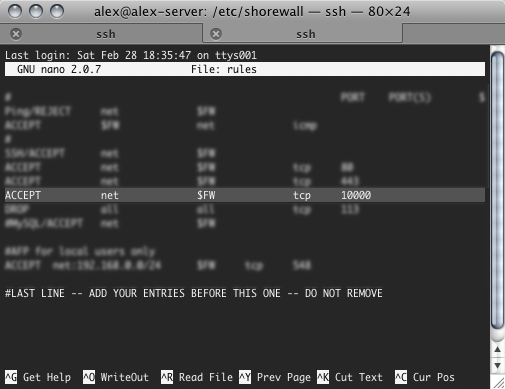Click the ^G Get Help shortcut
This screenshot has height=389, width=505.
(38, 377)
